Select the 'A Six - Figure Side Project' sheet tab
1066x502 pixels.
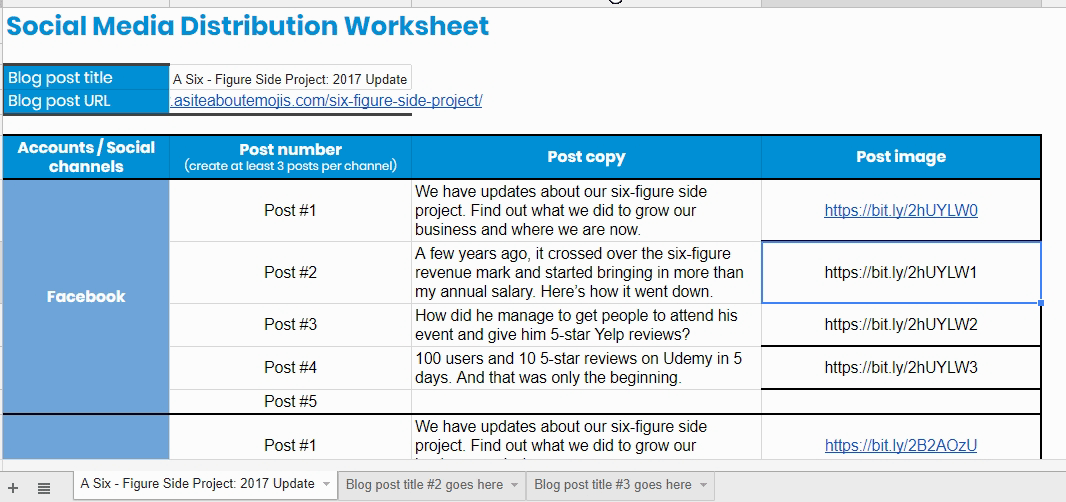point(197,484)
